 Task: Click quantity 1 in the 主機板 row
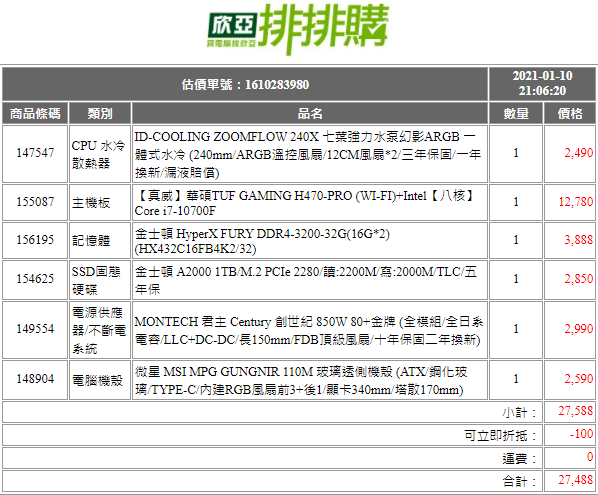coord(516,202)
